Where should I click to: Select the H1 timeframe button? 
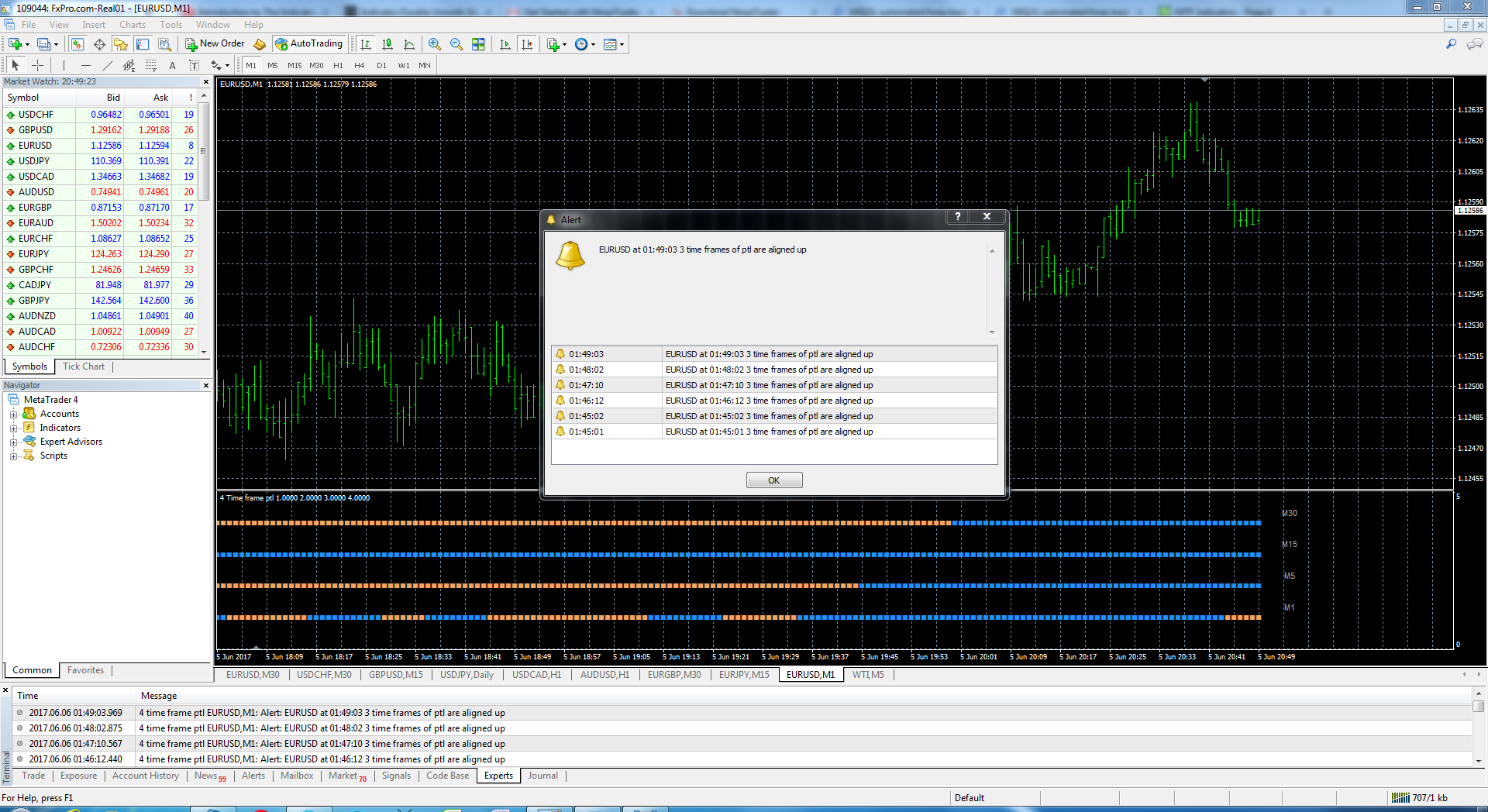click(338, 66)
